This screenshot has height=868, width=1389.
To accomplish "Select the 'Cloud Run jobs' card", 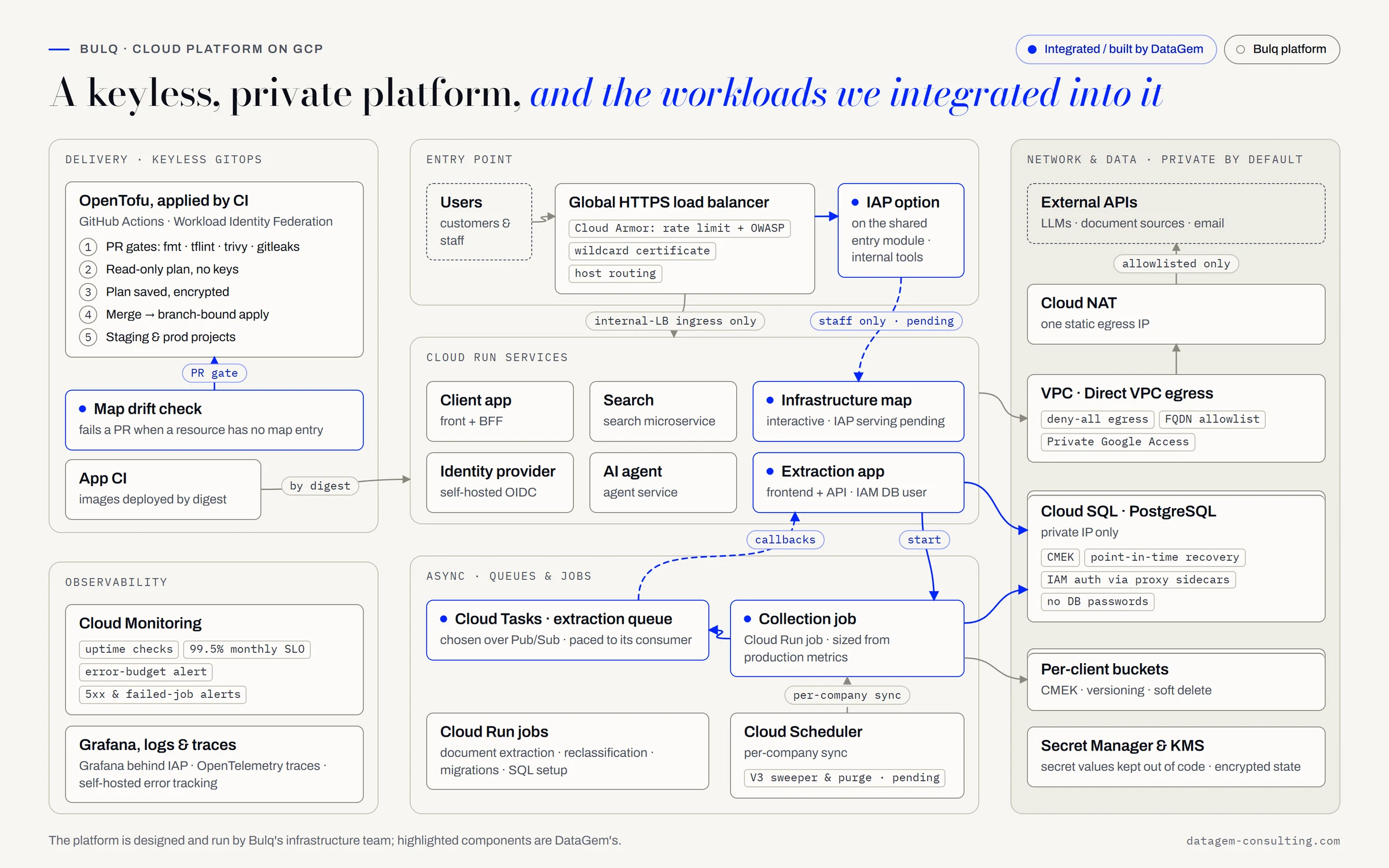I will [x=568, y=751].
